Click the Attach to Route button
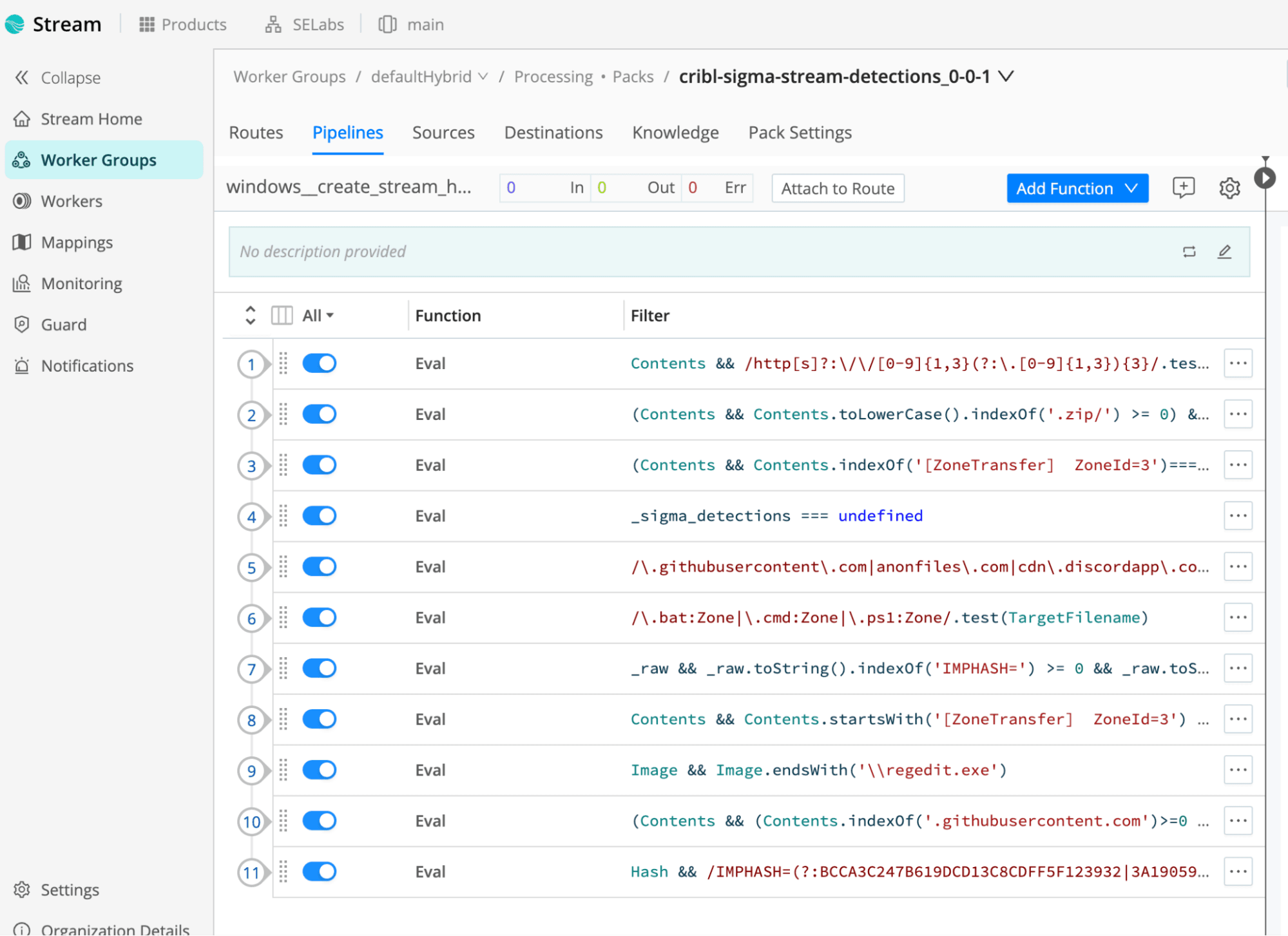Screen dimensions: 1288x936 837,188
